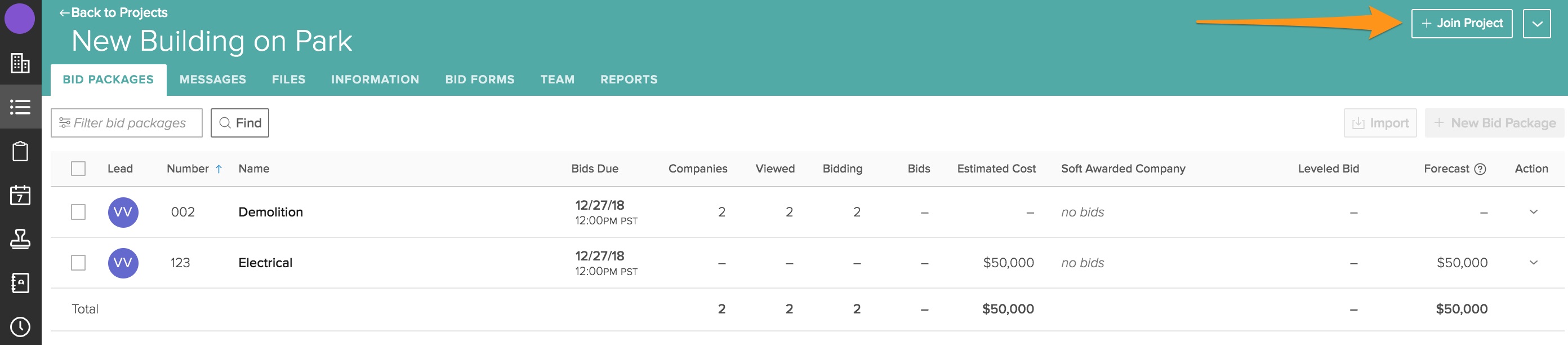Switch to the Messages tab

coord(212,79)
